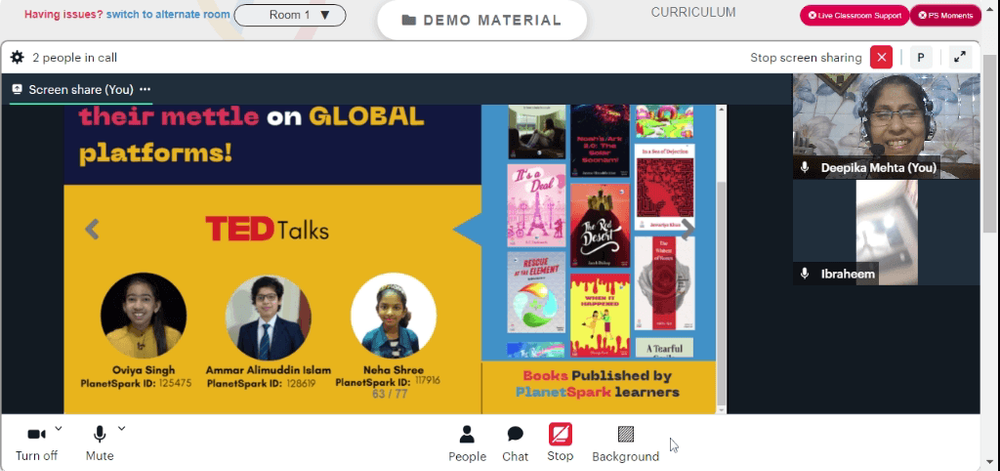
Task: Switch to the Curriculum tab
Action: click(x=693, y=12)
